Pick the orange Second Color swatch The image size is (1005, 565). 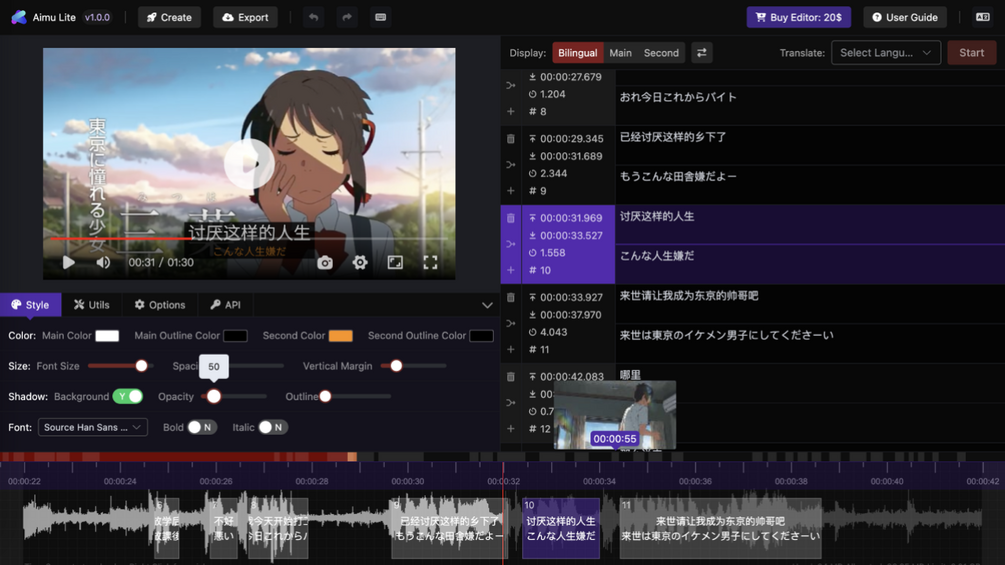[340, 336]
